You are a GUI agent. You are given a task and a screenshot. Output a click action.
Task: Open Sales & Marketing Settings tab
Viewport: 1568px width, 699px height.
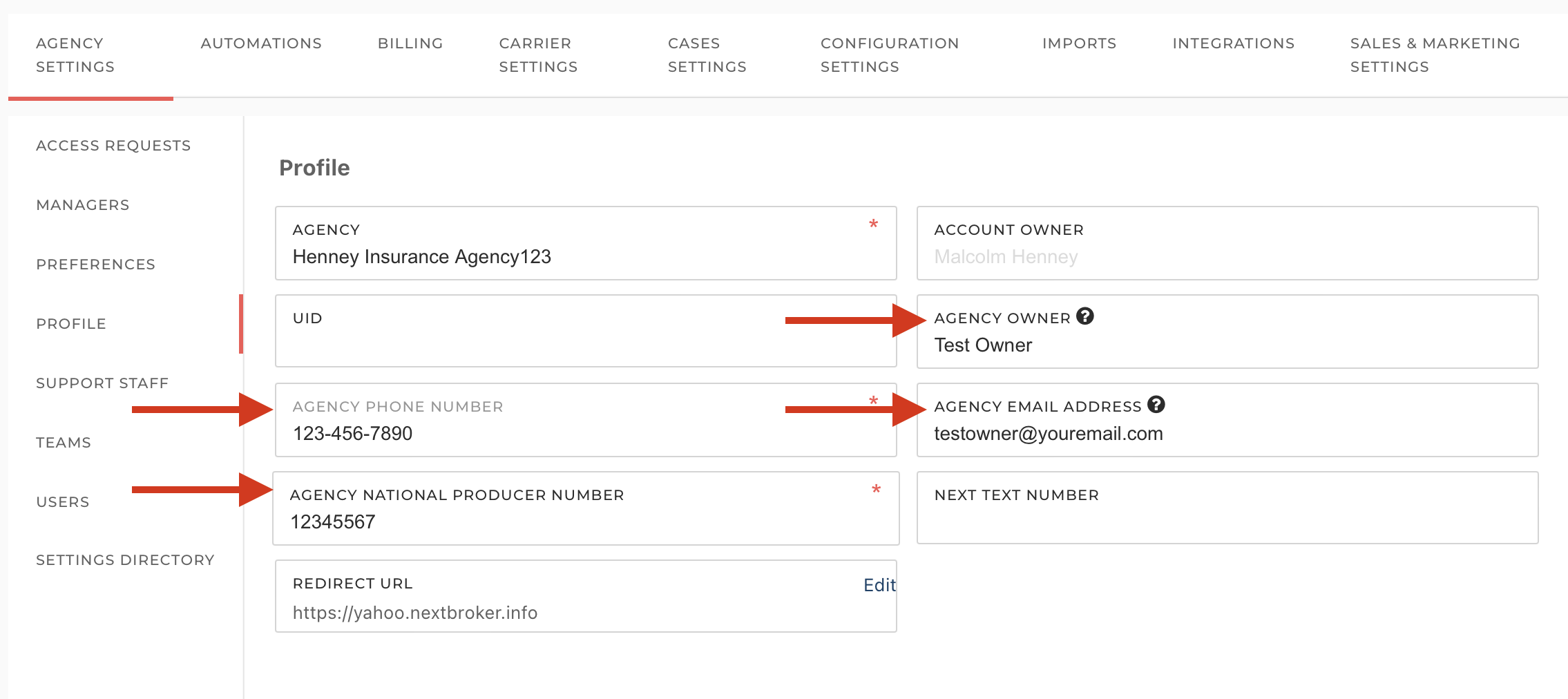[x=1435, y=55]
